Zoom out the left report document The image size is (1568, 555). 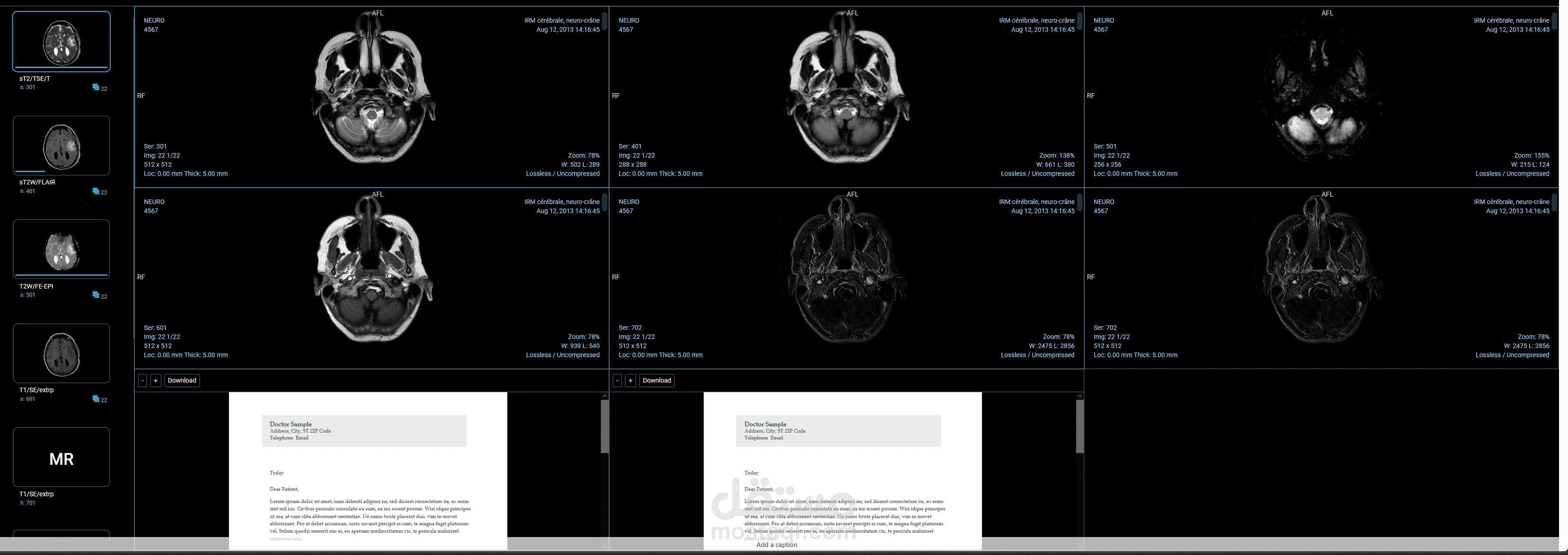142,381
